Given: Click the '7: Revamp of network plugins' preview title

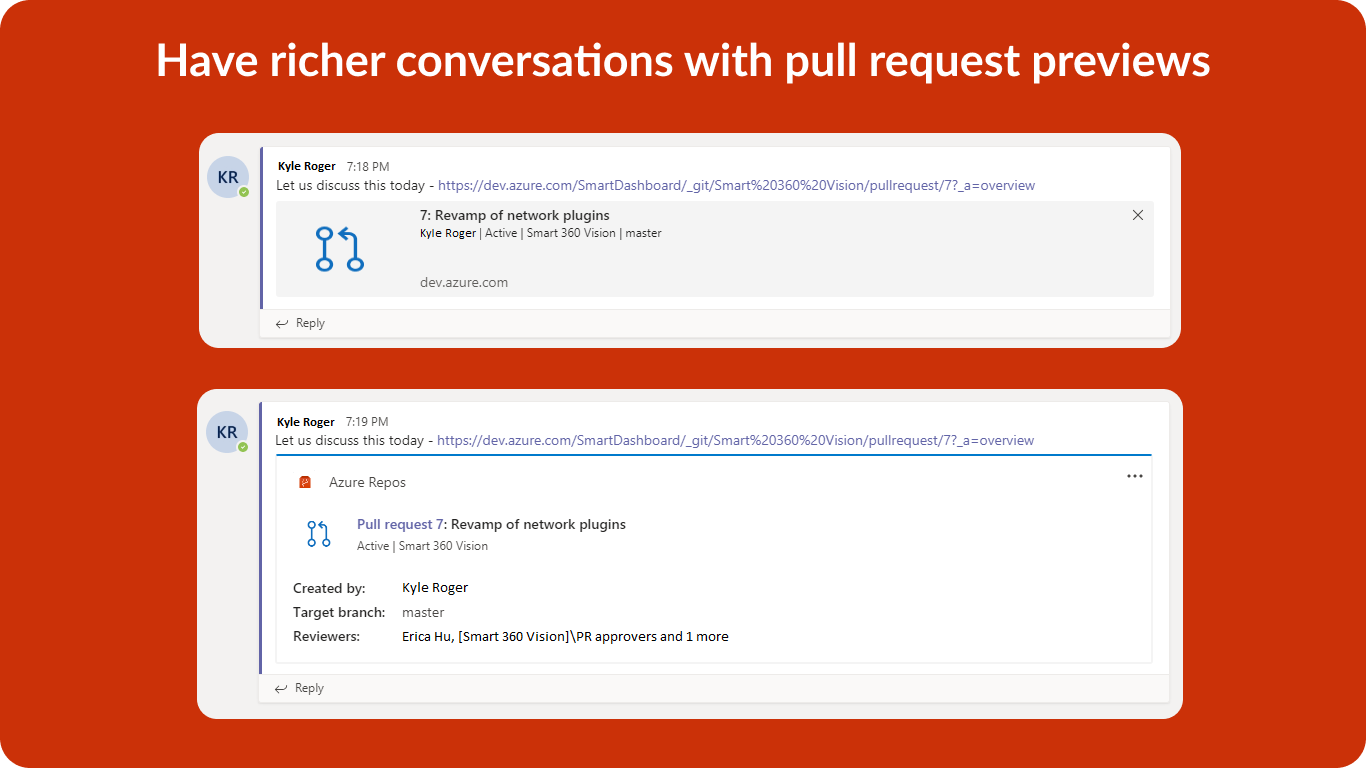Looking at the screenshot, I should (514, 215).
